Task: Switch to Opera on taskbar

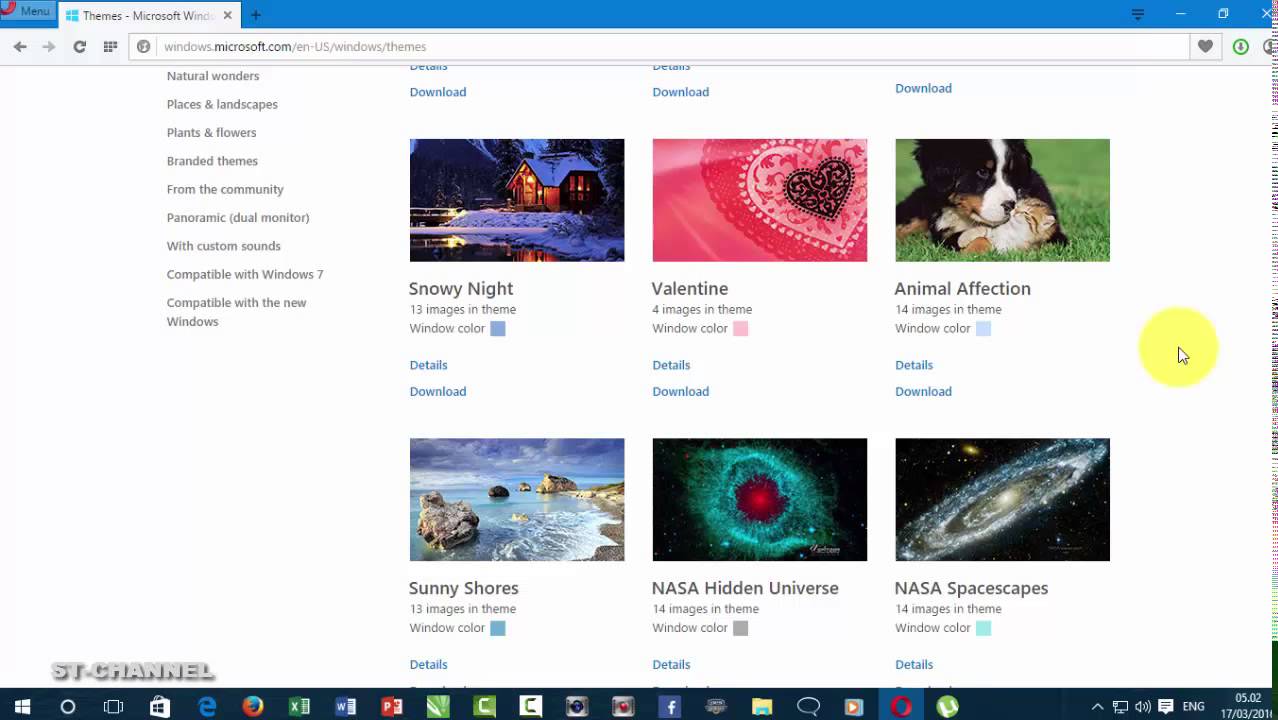Action: pyautogui.click(x=901, y=707)
